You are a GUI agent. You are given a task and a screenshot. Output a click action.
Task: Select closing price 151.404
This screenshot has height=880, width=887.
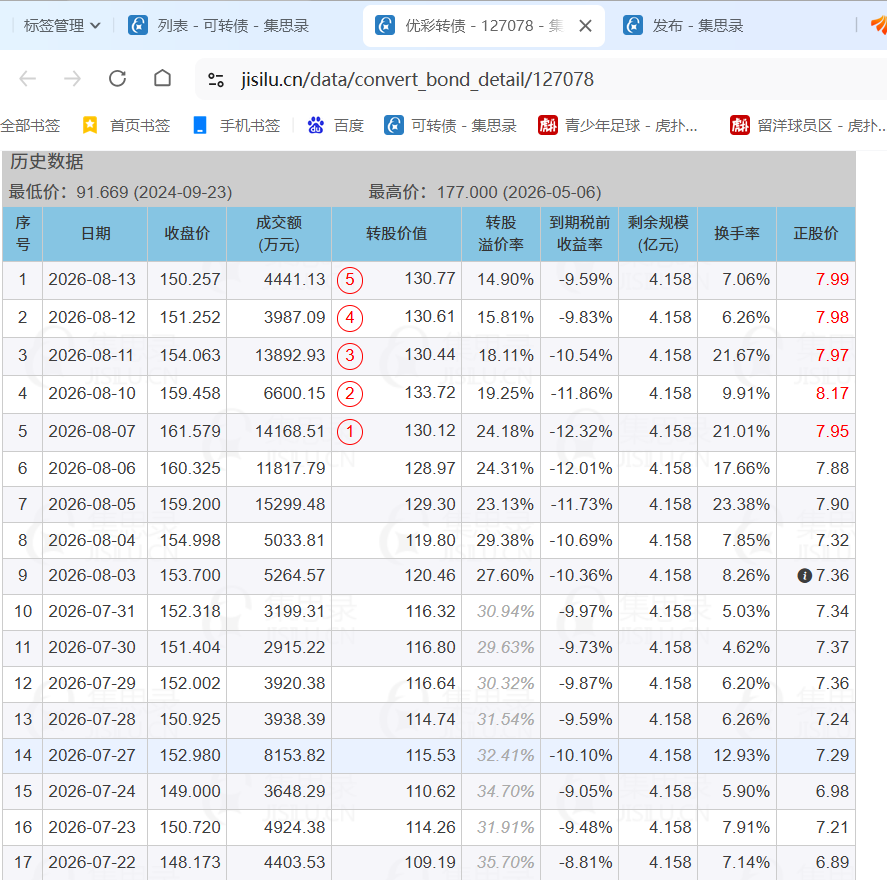tap(190, 648)
